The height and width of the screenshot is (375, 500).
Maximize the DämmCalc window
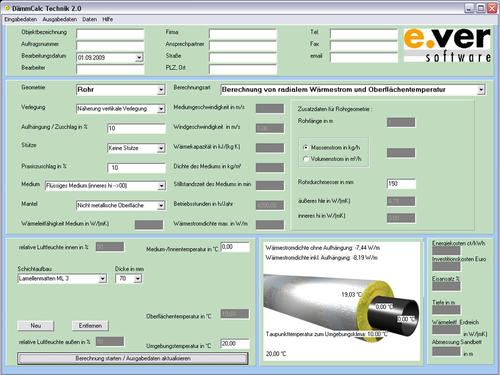481,8
